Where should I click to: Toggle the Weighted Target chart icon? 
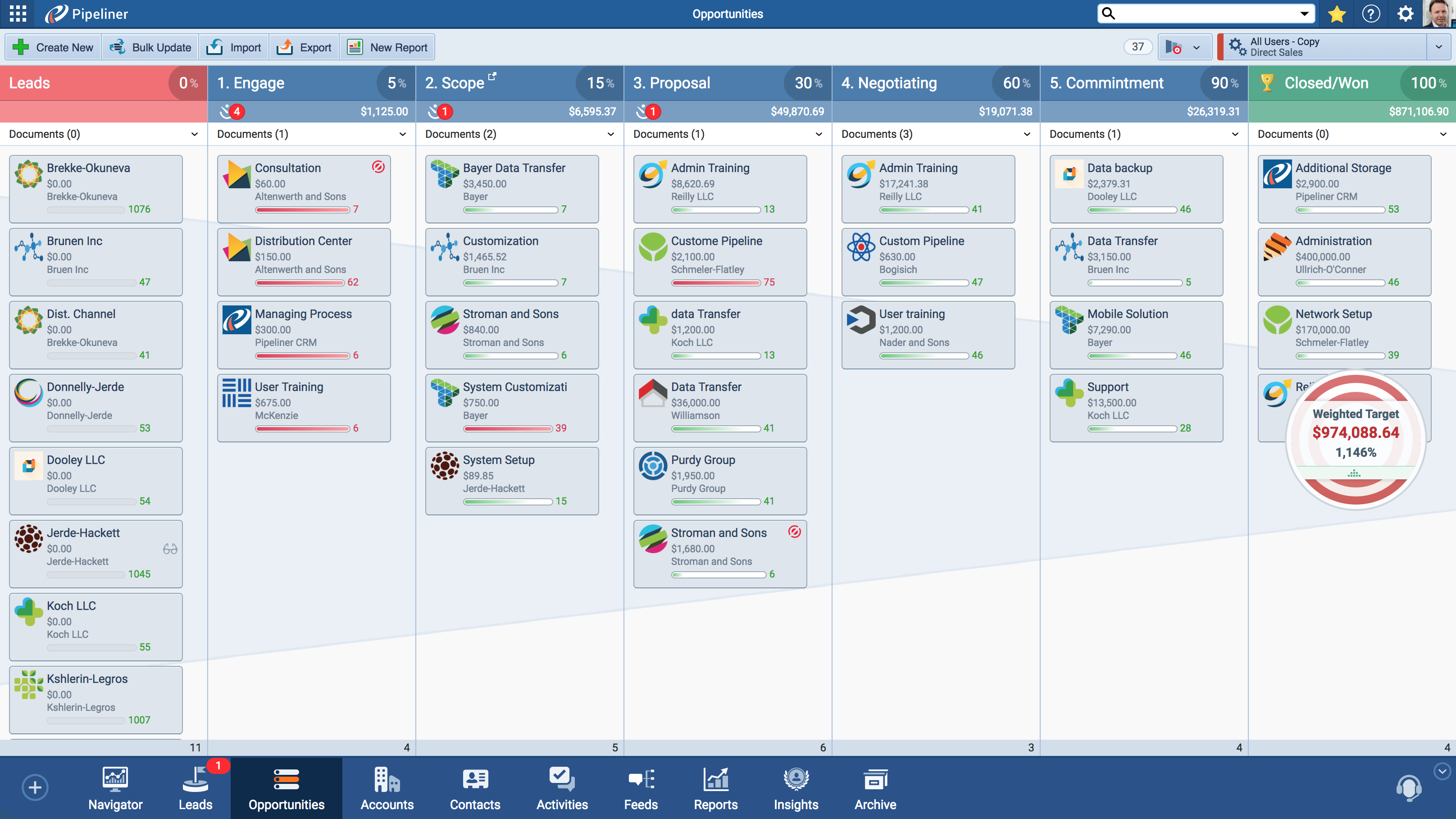1354,473
